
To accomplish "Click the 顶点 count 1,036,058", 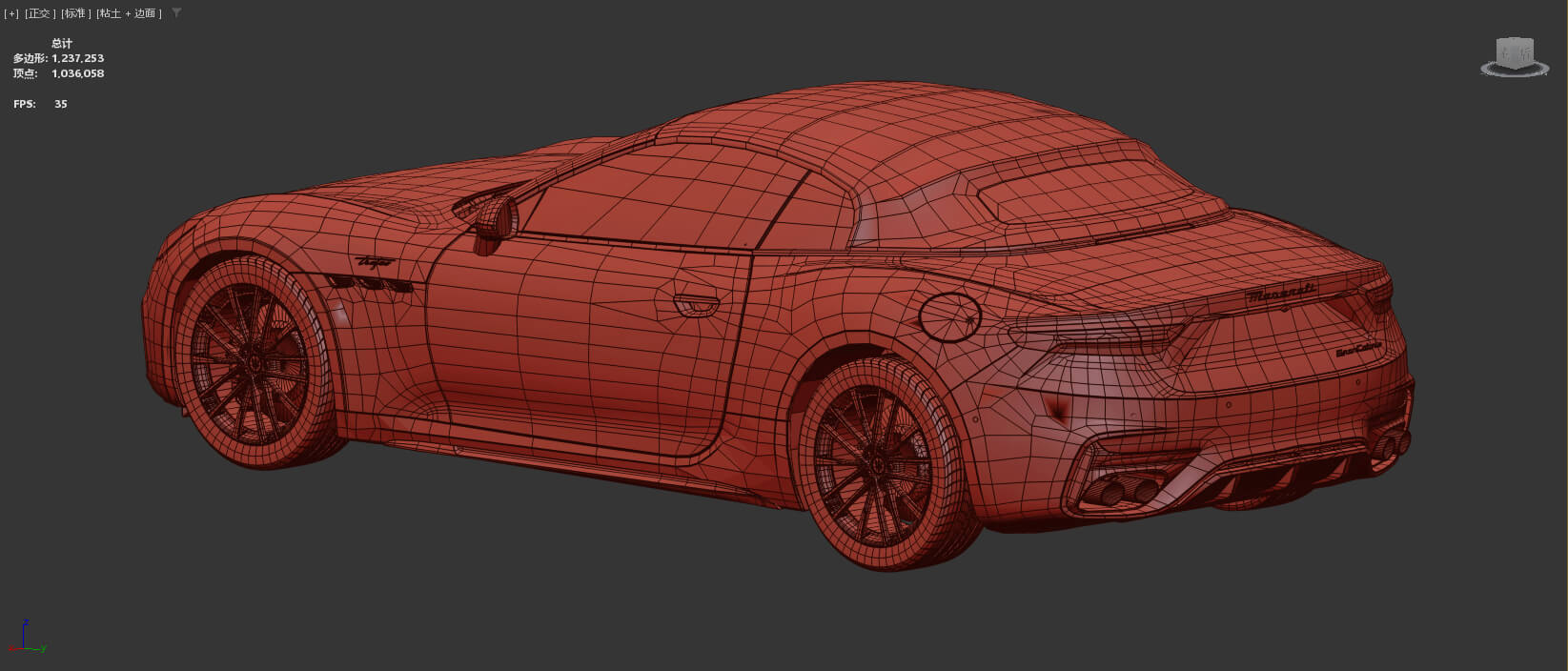I will point(78,73).
